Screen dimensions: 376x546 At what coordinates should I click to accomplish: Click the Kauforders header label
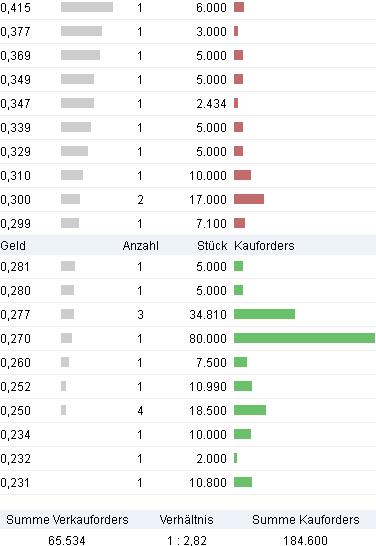[264, 246]
